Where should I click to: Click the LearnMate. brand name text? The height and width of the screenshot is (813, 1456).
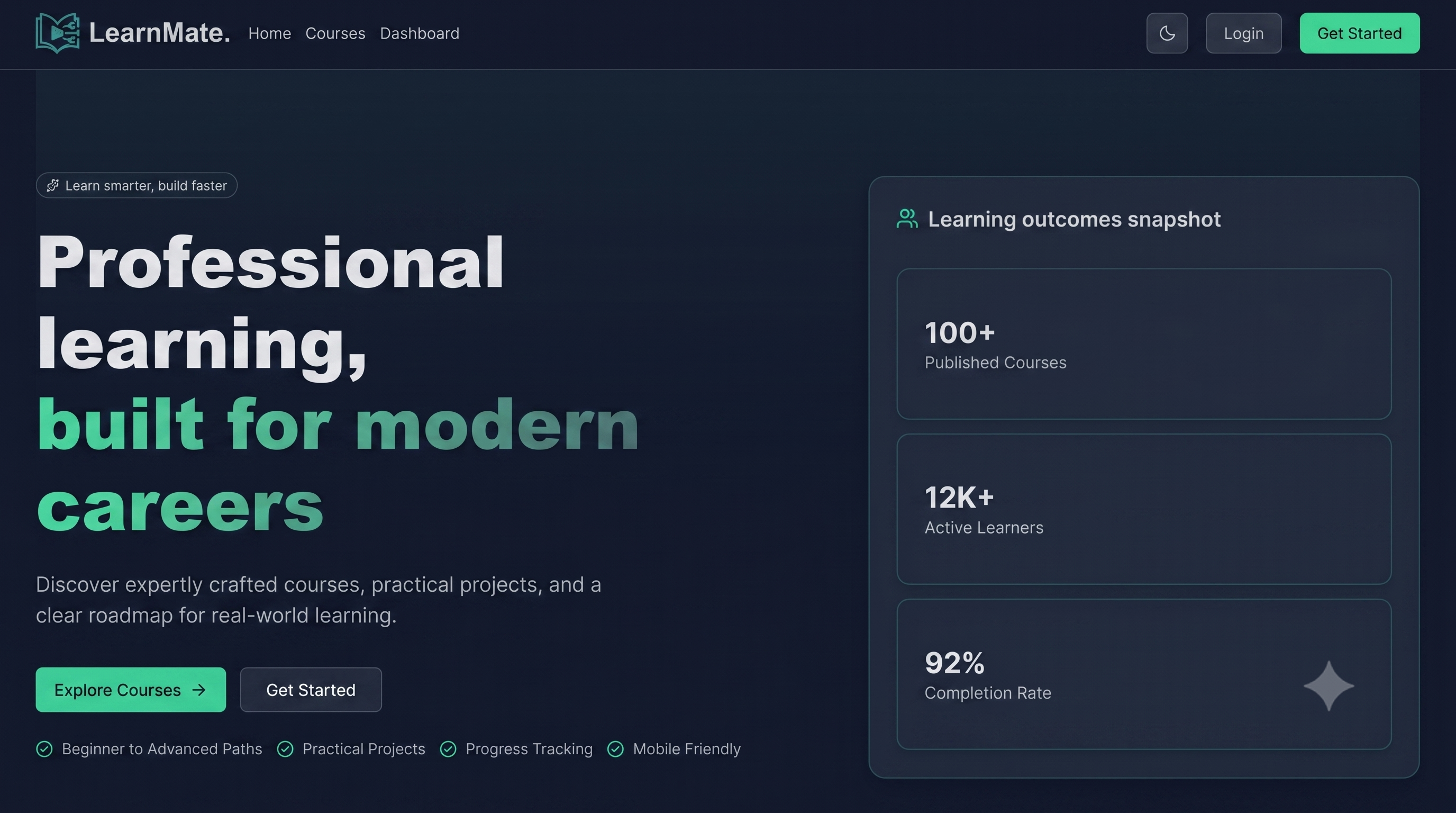click(x=159, y=33)
